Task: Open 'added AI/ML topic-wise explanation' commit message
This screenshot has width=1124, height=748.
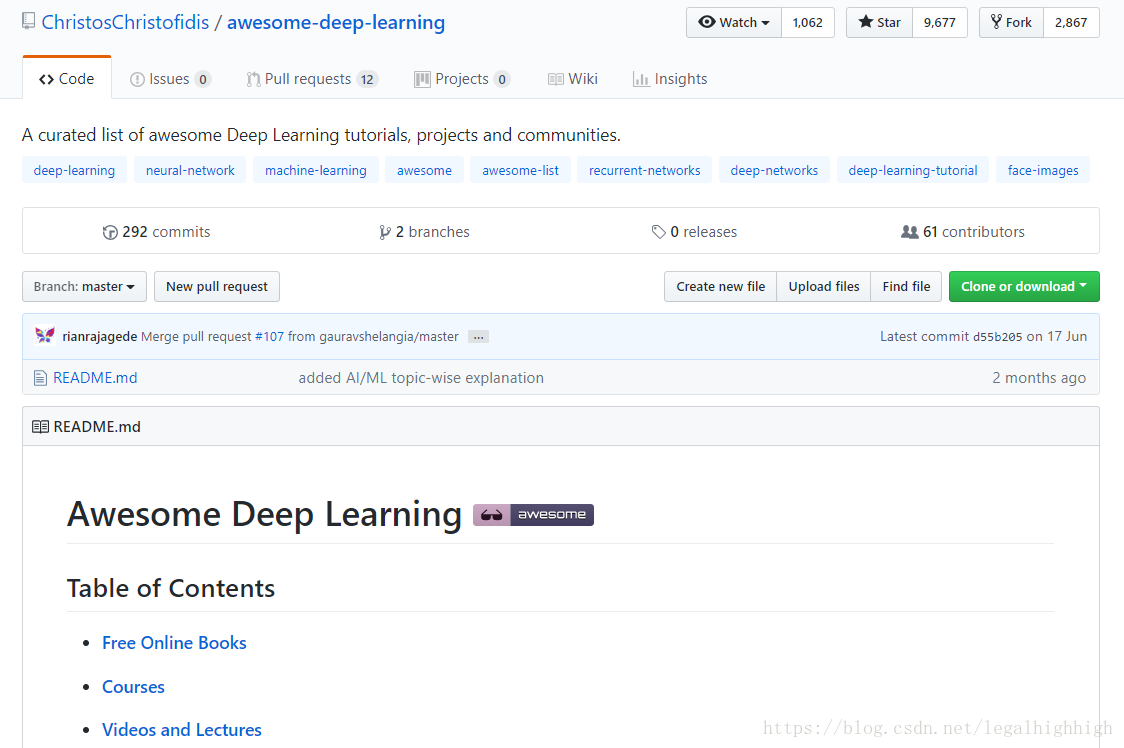Action: (x=421, y=378)
